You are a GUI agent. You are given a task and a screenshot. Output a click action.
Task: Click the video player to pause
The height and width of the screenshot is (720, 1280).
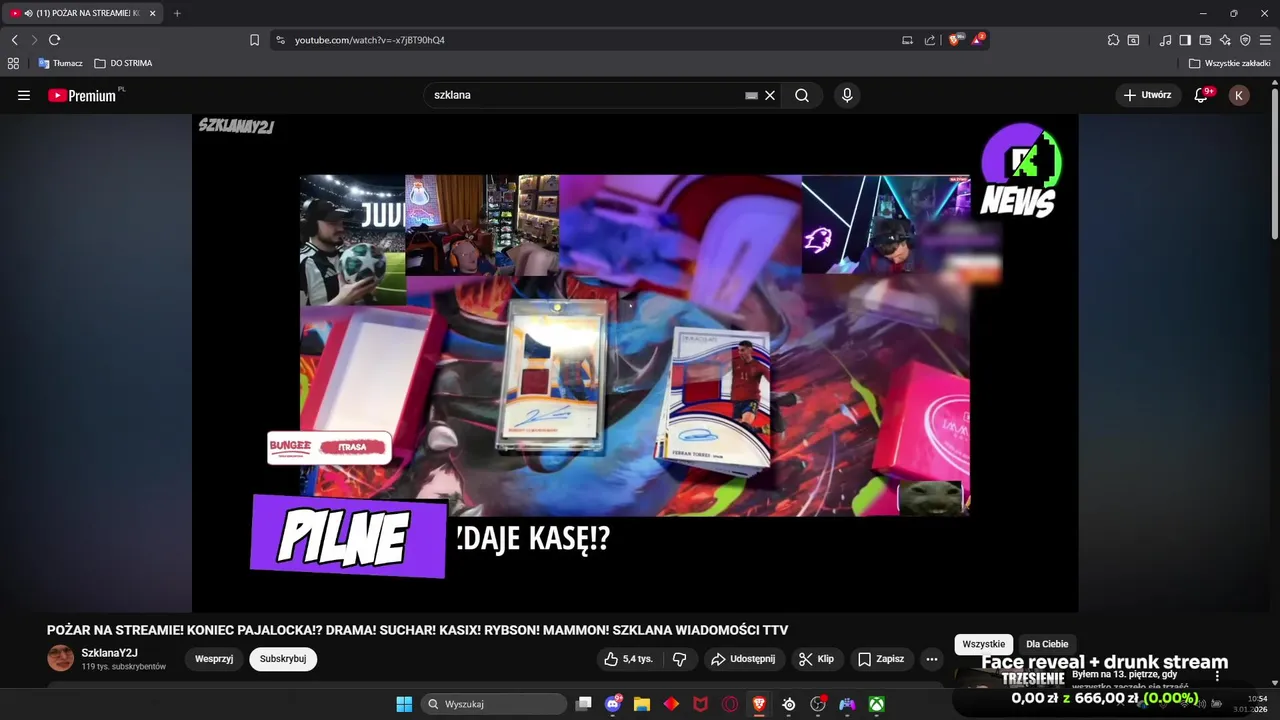point(635,362)
